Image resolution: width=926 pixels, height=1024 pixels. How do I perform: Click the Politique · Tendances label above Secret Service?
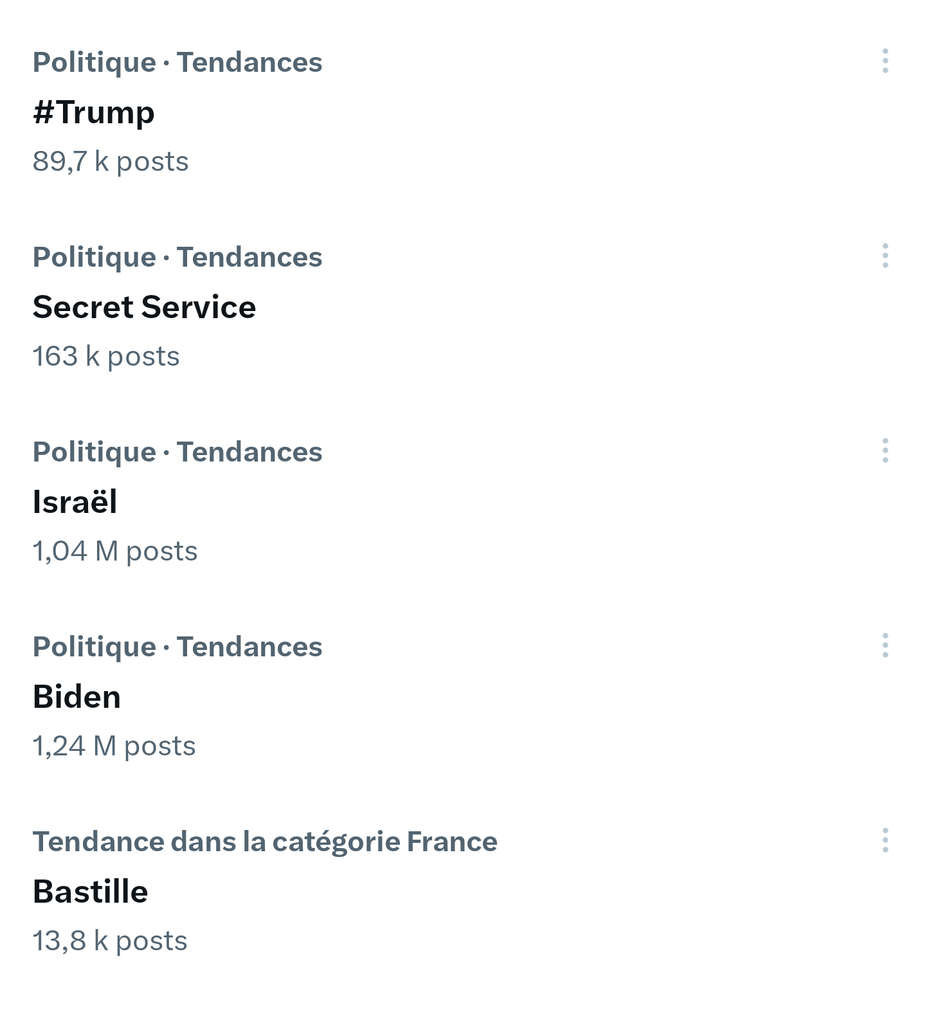click(x=177, y=257)
